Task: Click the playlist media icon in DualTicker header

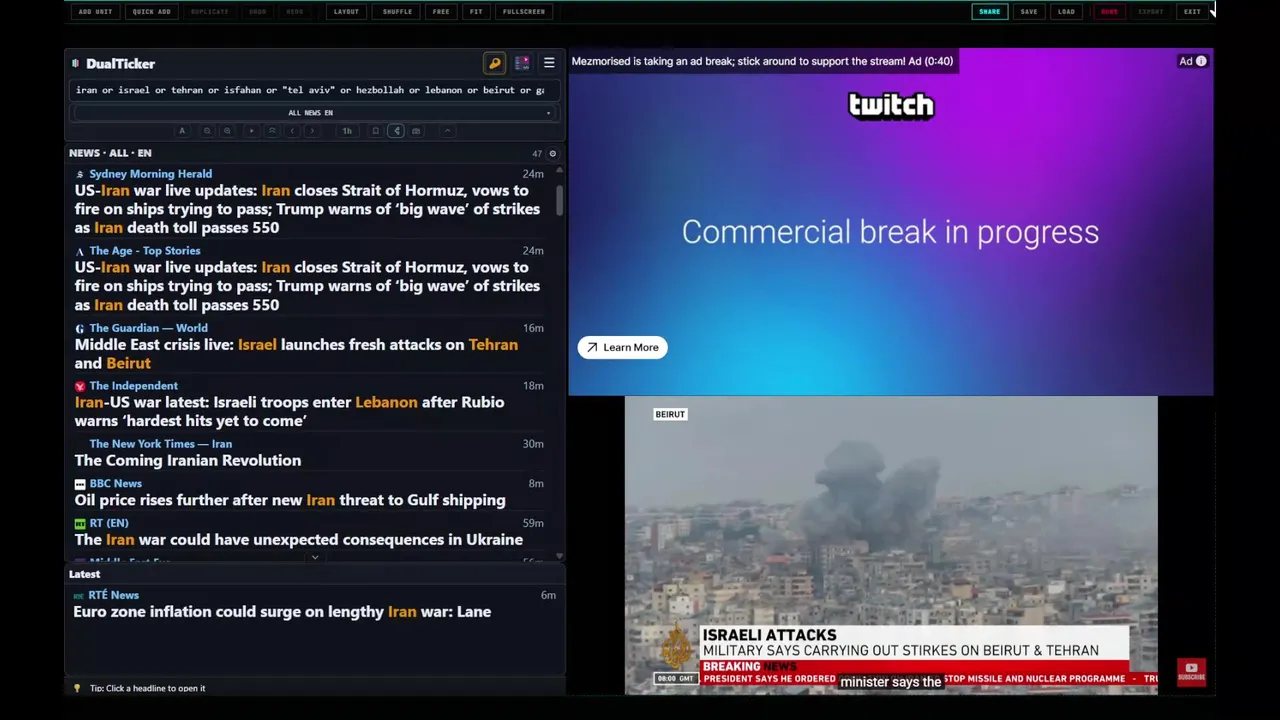Action: pos(522,63)
